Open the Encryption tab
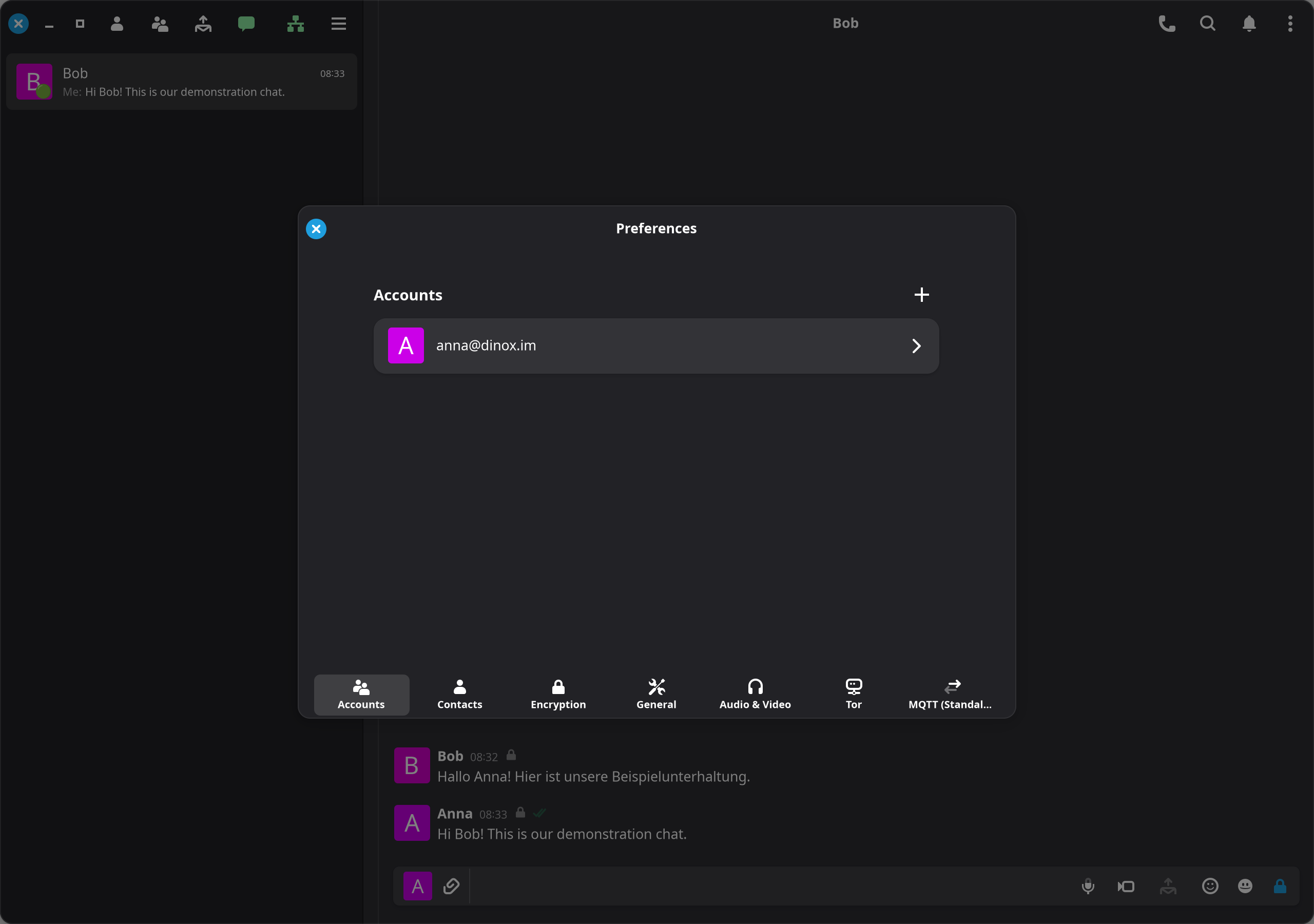The width and height of the screenshot is (1314, 924). pyautogui.click(x=558, y=695)
